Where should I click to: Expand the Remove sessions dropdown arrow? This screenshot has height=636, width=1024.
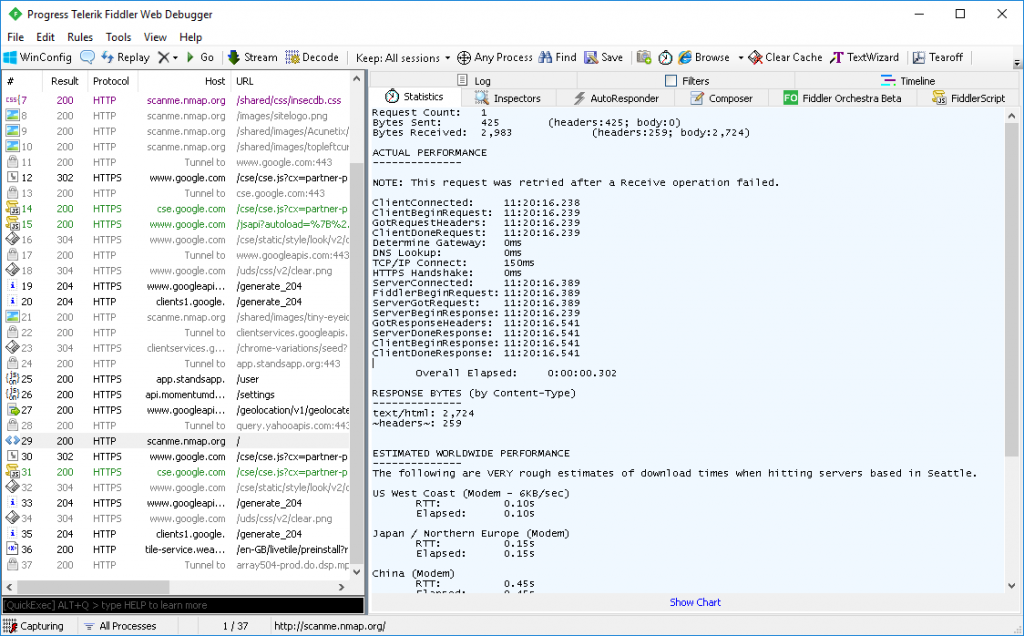click(175, 58)
